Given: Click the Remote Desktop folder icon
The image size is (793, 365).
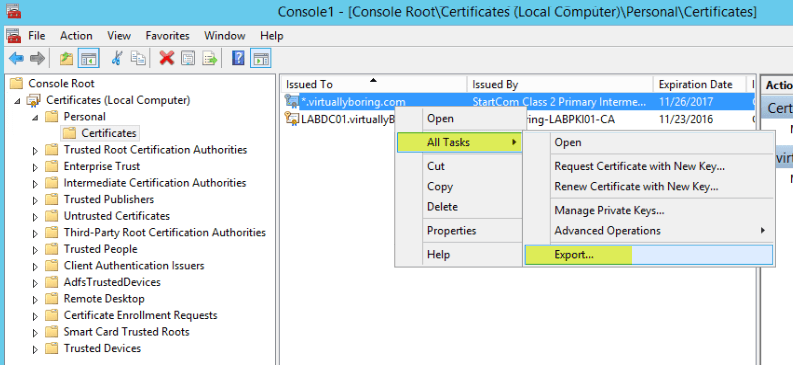Looking at the screenshot, I should point(52,299).
